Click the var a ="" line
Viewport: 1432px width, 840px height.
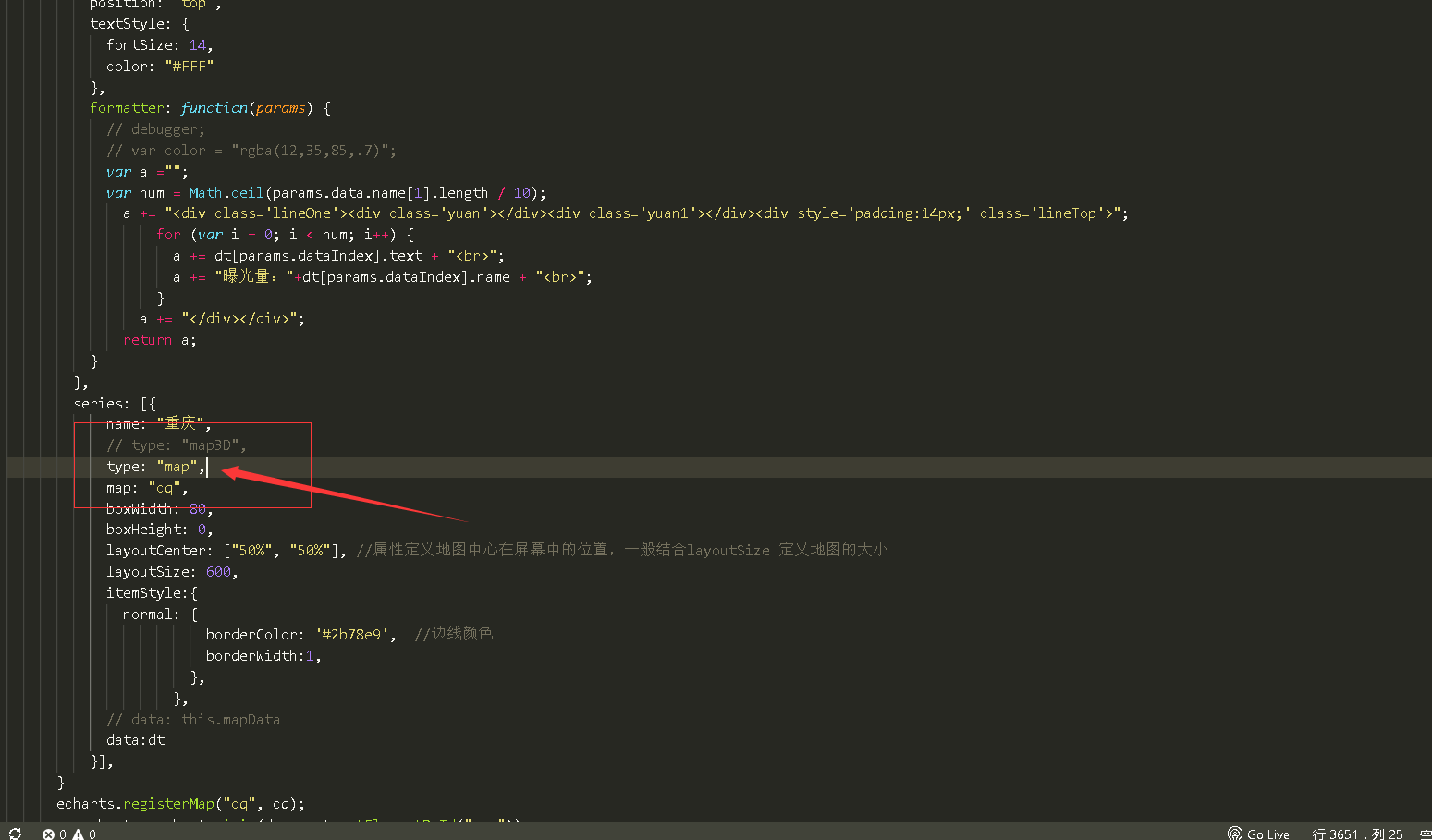pyautogui.click(x=147, y=172)
